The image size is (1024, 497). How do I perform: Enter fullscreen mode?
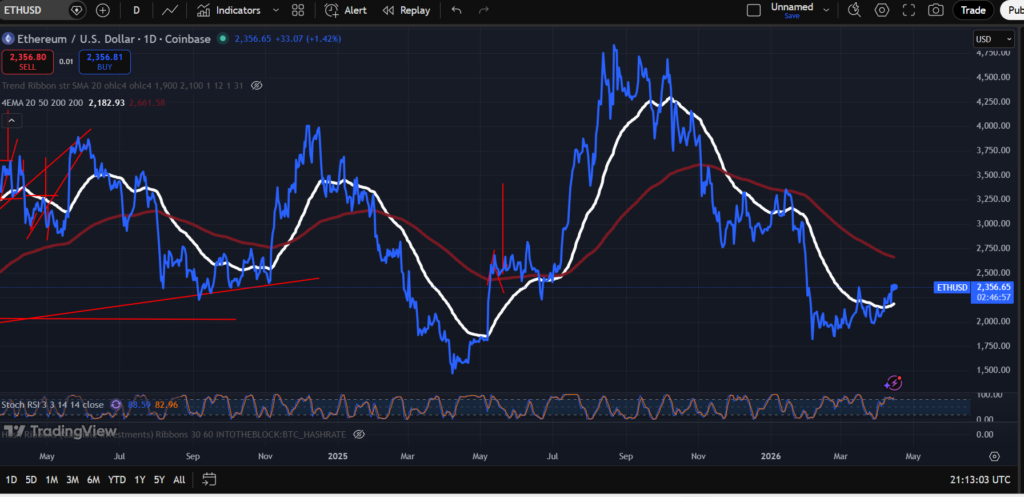909,10
